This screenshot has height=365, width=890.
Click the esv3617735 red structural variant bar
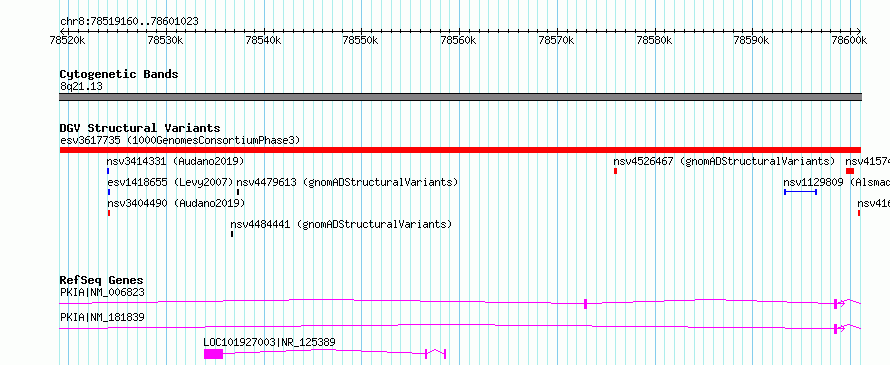tap(460, 150)
